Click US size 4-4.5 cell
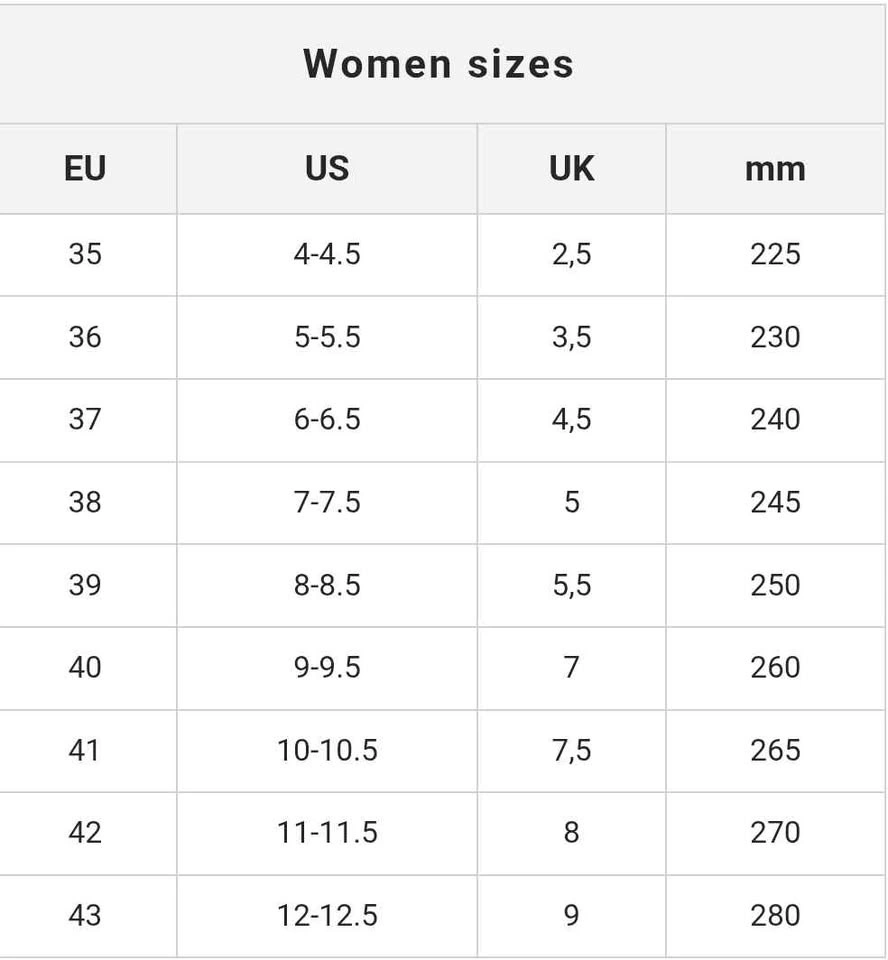This screenshot has height=960, width=888. (x=327, y=254)
